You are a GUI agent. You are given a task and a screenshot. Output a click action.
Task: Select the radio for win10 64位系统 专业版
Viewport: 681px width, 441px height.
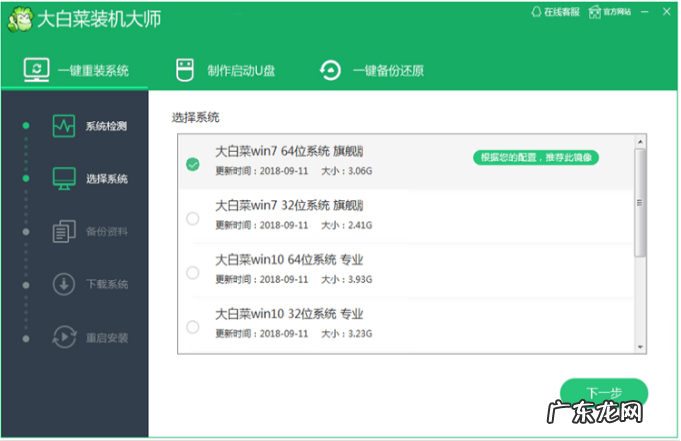click(193, 273)
